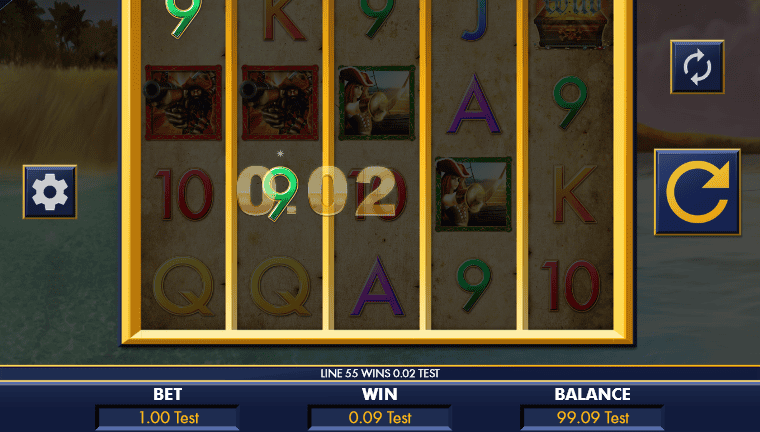Click the bright green 9 on reel two
This screenshot has height=432, width=760.
[x=281, y=194]
